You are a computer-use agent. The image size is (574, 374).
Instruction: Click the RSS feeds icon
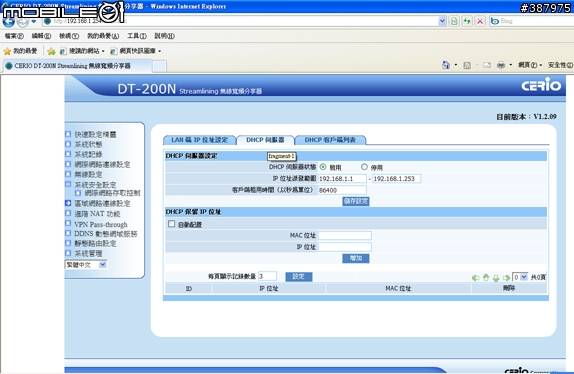467,65
